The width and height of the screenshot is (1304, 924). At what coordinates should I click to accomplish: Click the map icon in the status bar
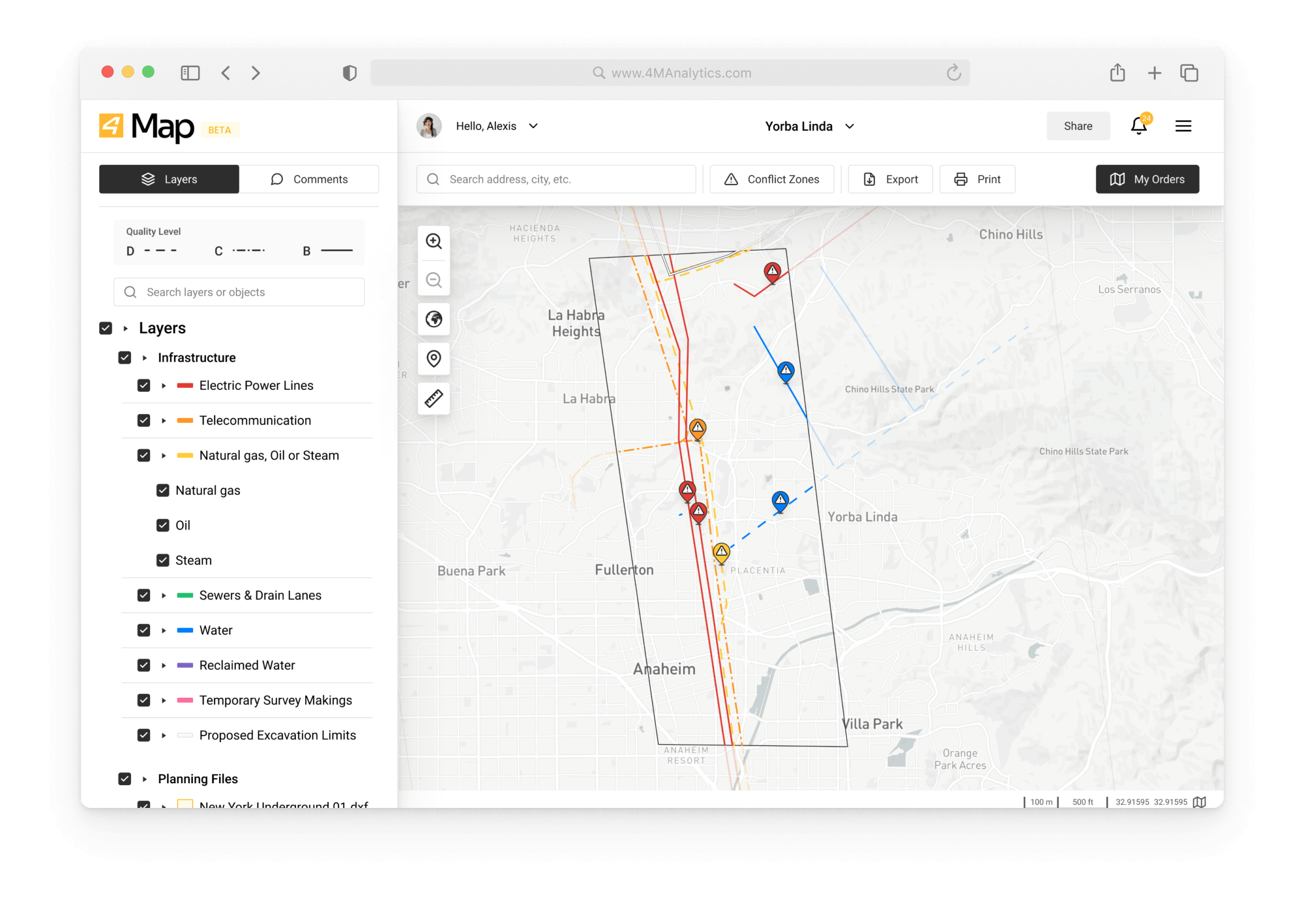coord(1200,802)
